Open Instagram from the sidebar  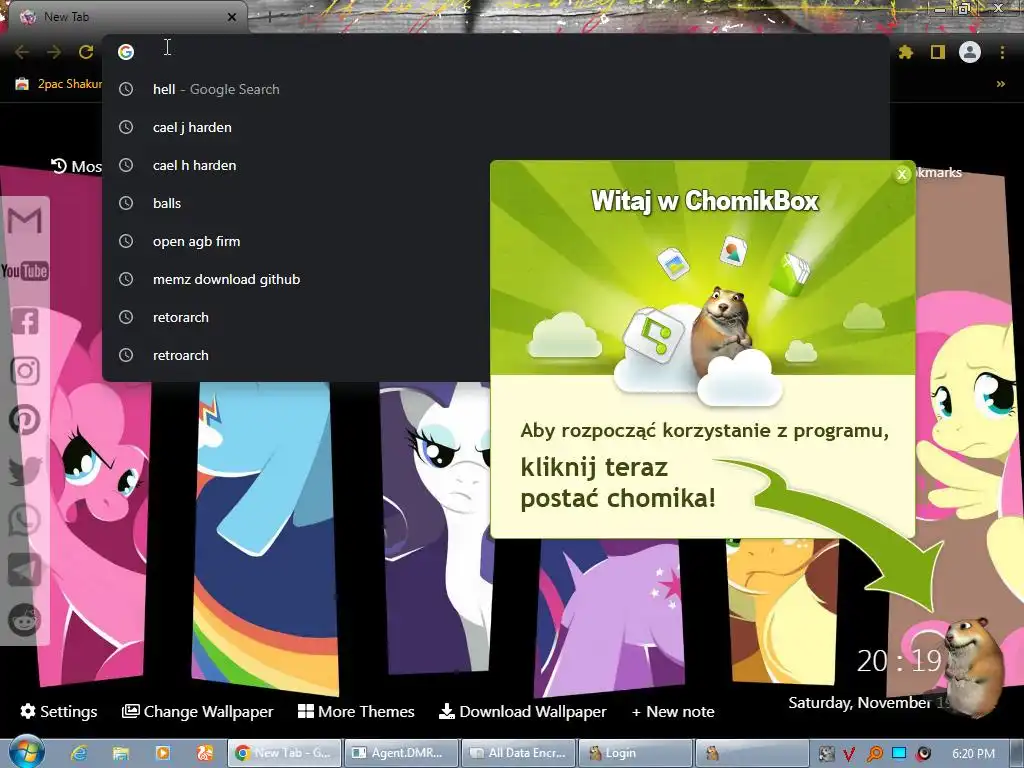pos(25,371)
